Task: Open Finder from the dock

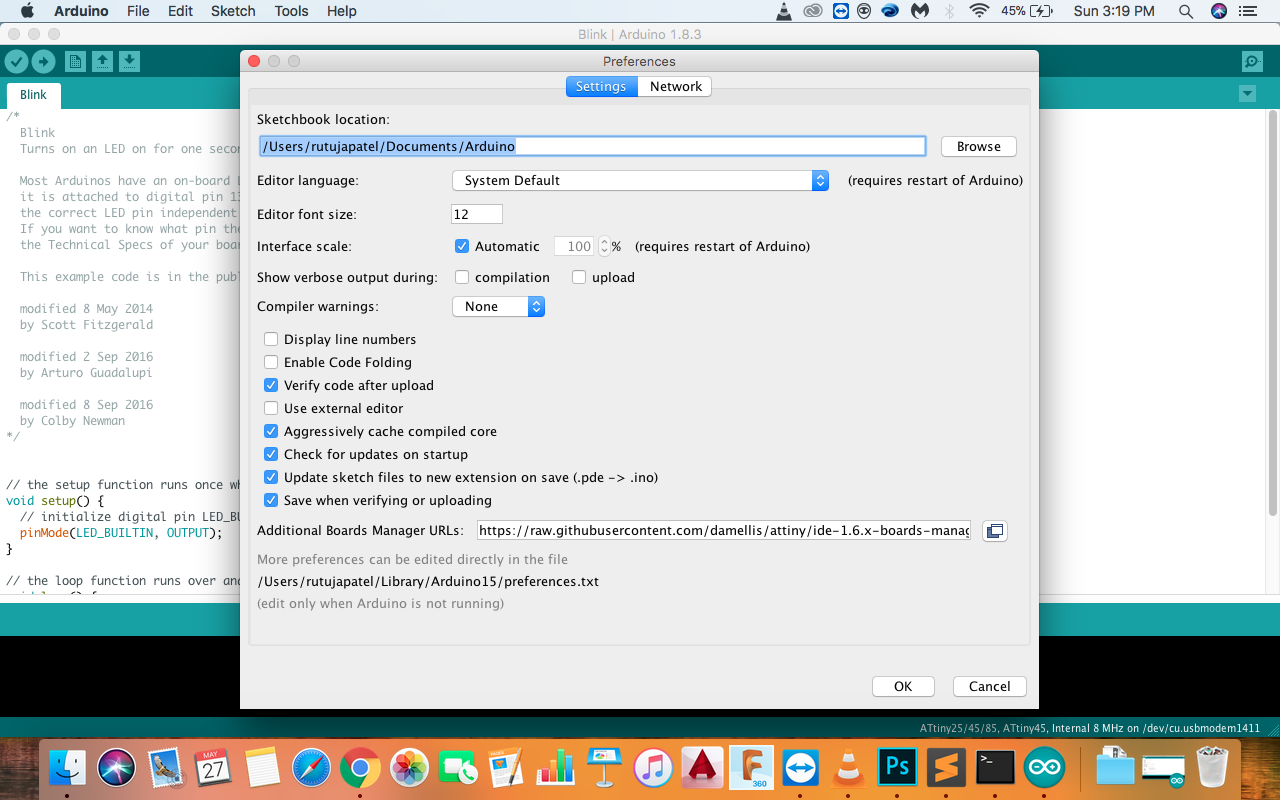Action: [68, 768]
